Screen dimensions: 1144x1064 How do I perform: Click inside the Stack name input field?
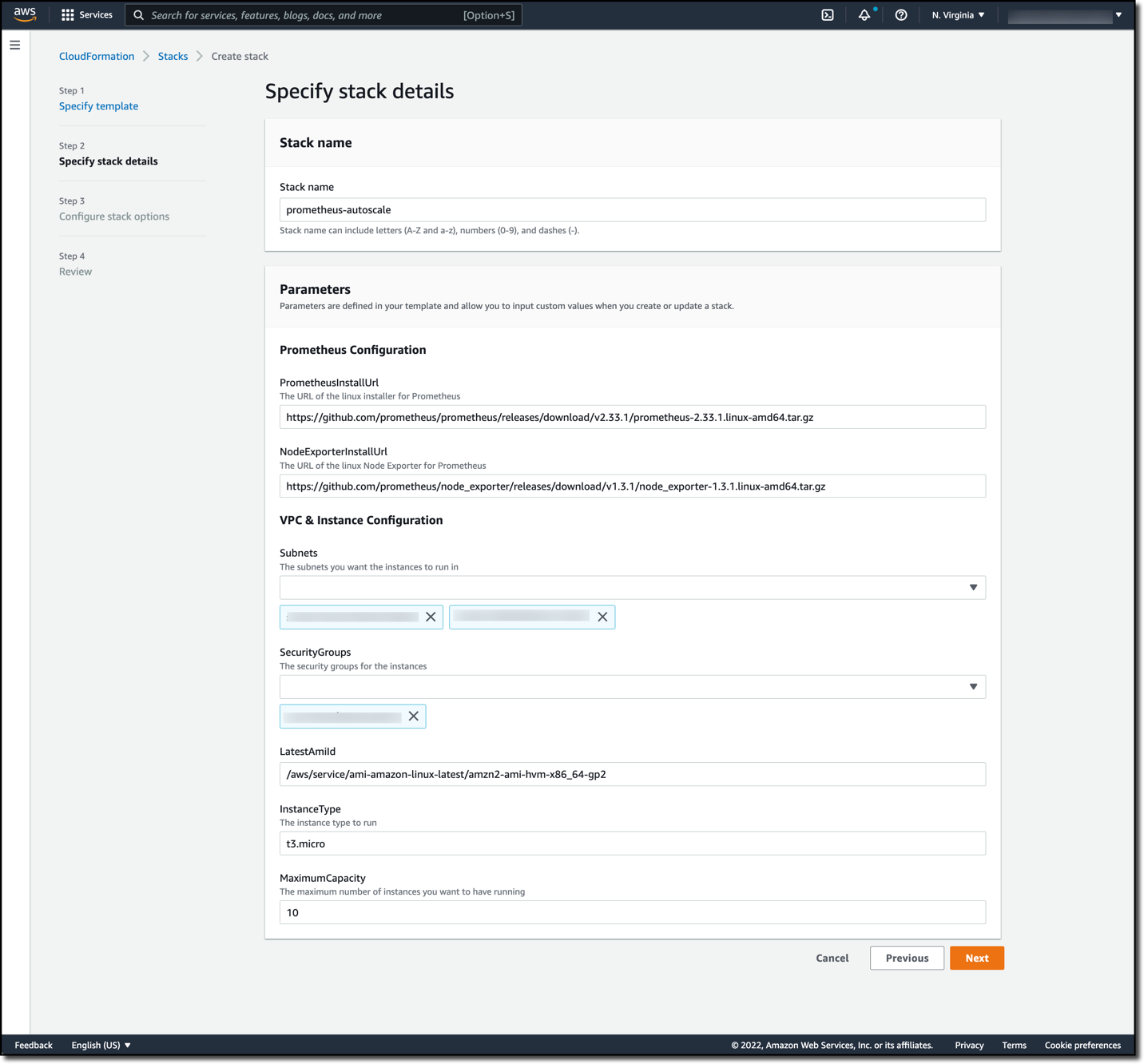[x=632, y=209]
